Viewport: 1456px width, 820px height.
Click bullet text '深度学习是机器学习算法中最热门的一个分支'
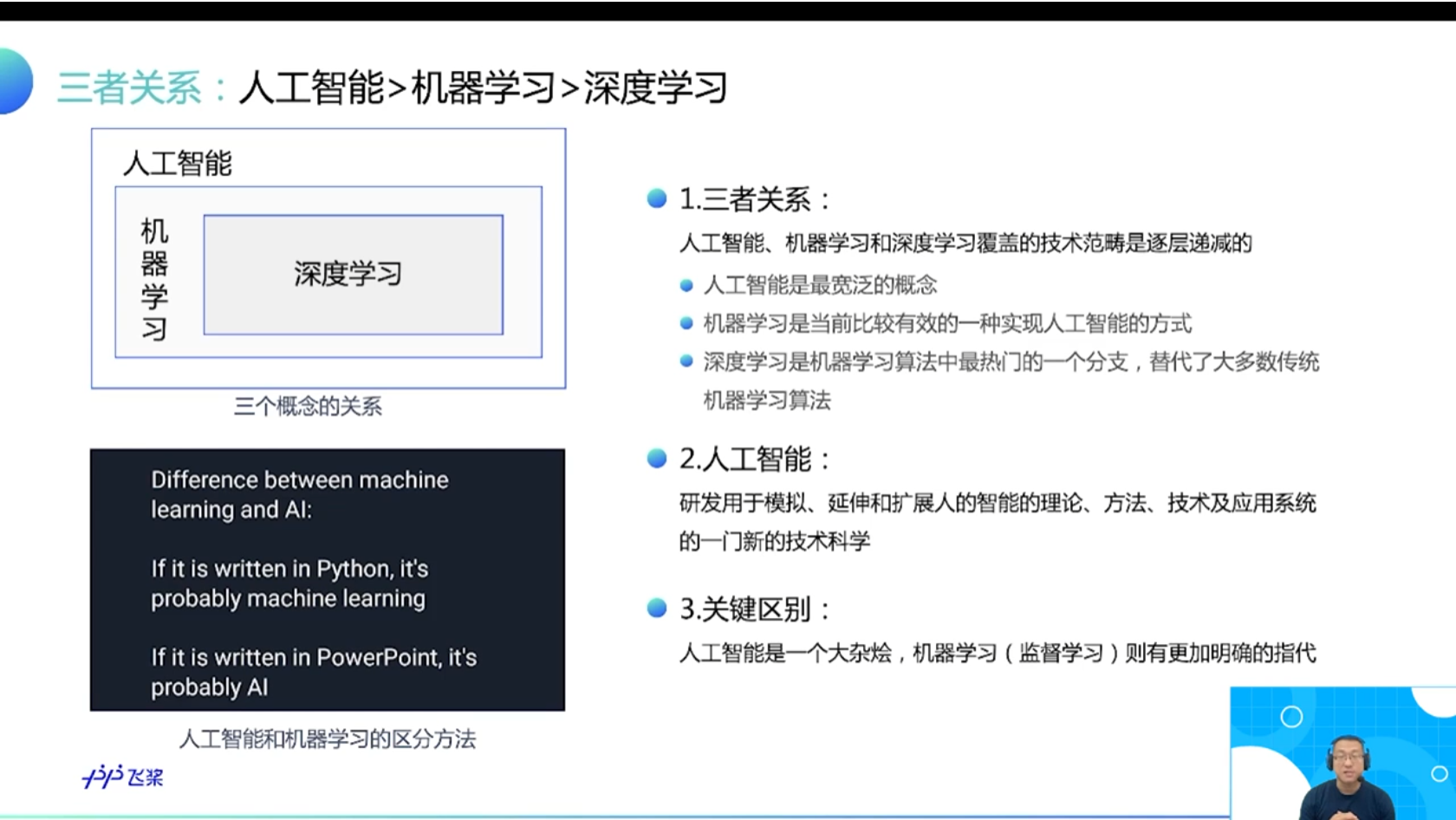(x=915, y=361)
